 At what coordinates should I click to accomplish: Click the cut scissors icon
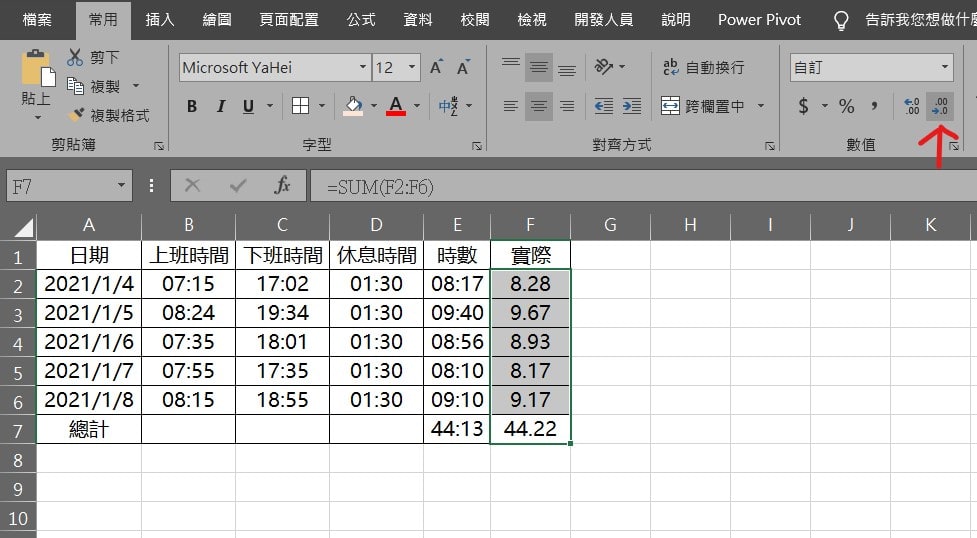76,57
